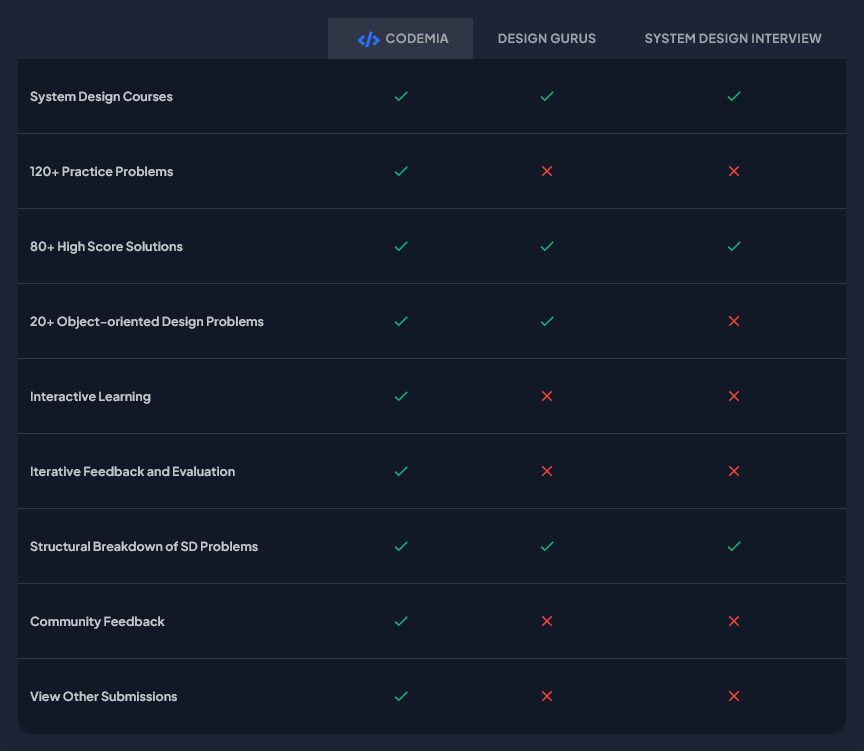Click Design Gurus' red X for Practice Problems
Screen dimensions: 864x751
tap(547, 172)
